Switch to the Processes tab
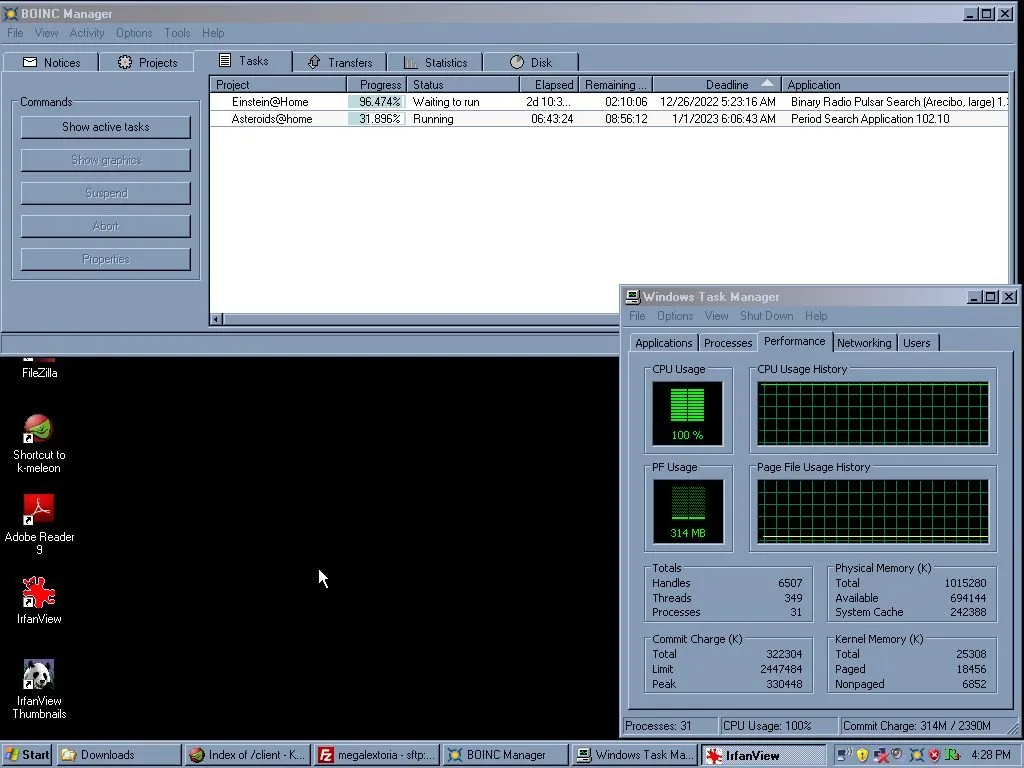 pyautogui.click(x=728, y=343)
